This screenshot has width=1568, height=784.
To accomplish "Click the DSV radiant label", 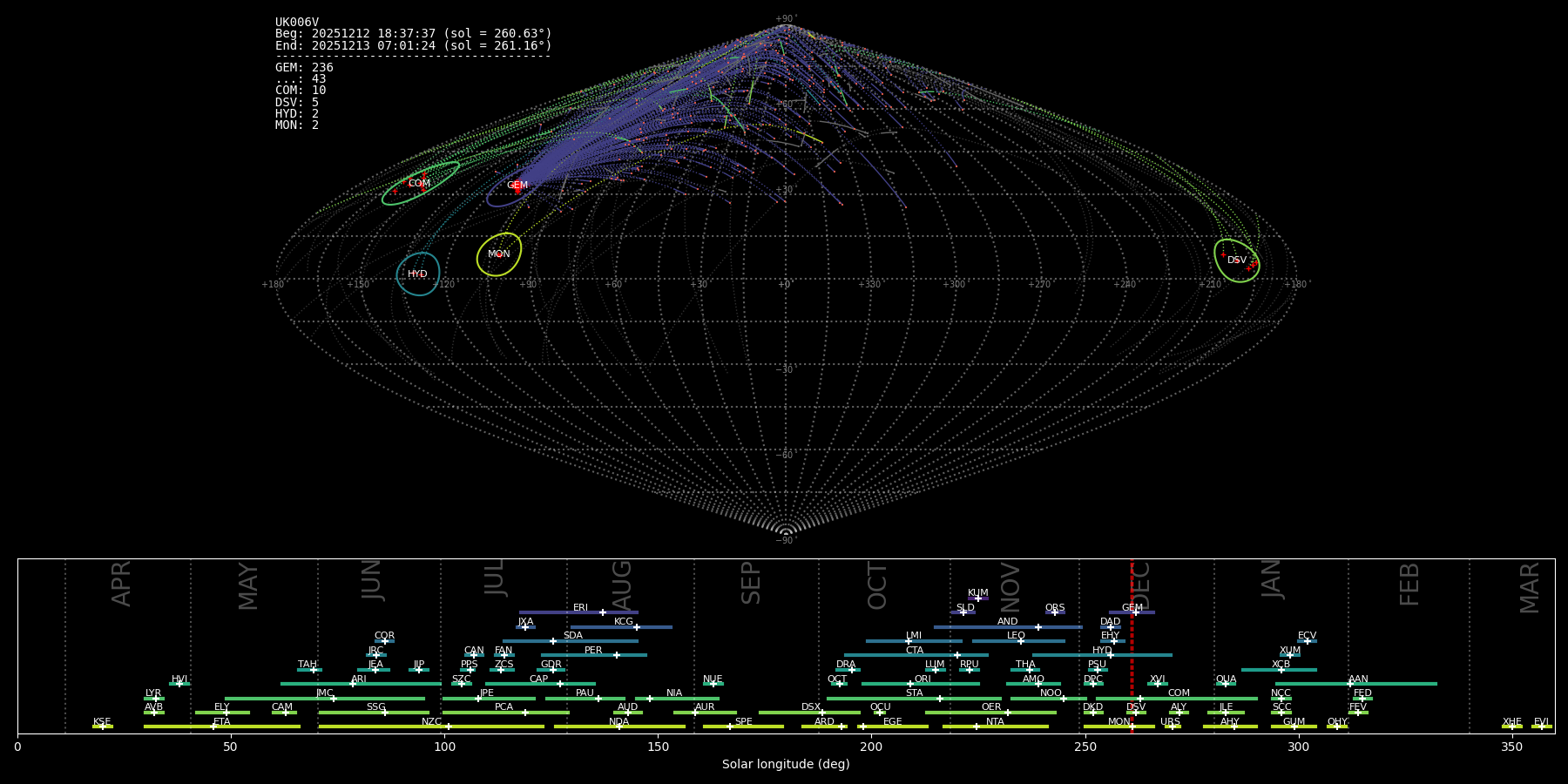I will coord(1237,260).
